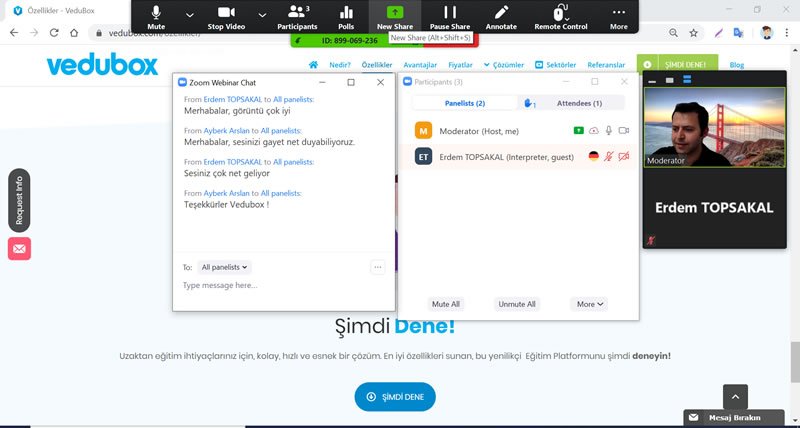Click the green New Share icon
Viewport: 800px width, 428px height.
click(x=397, y=11)
